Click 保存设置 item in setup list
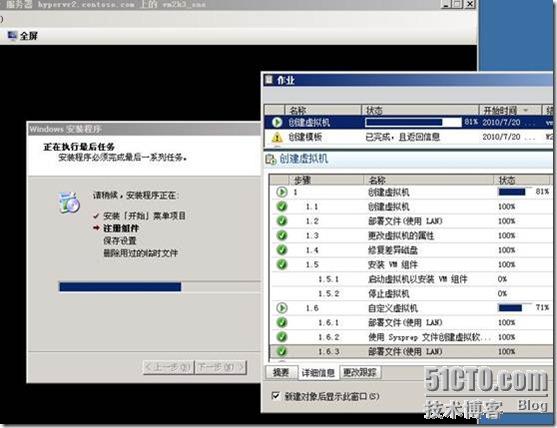The width and height of the screenshot is (557, 428). coord(120,240)
